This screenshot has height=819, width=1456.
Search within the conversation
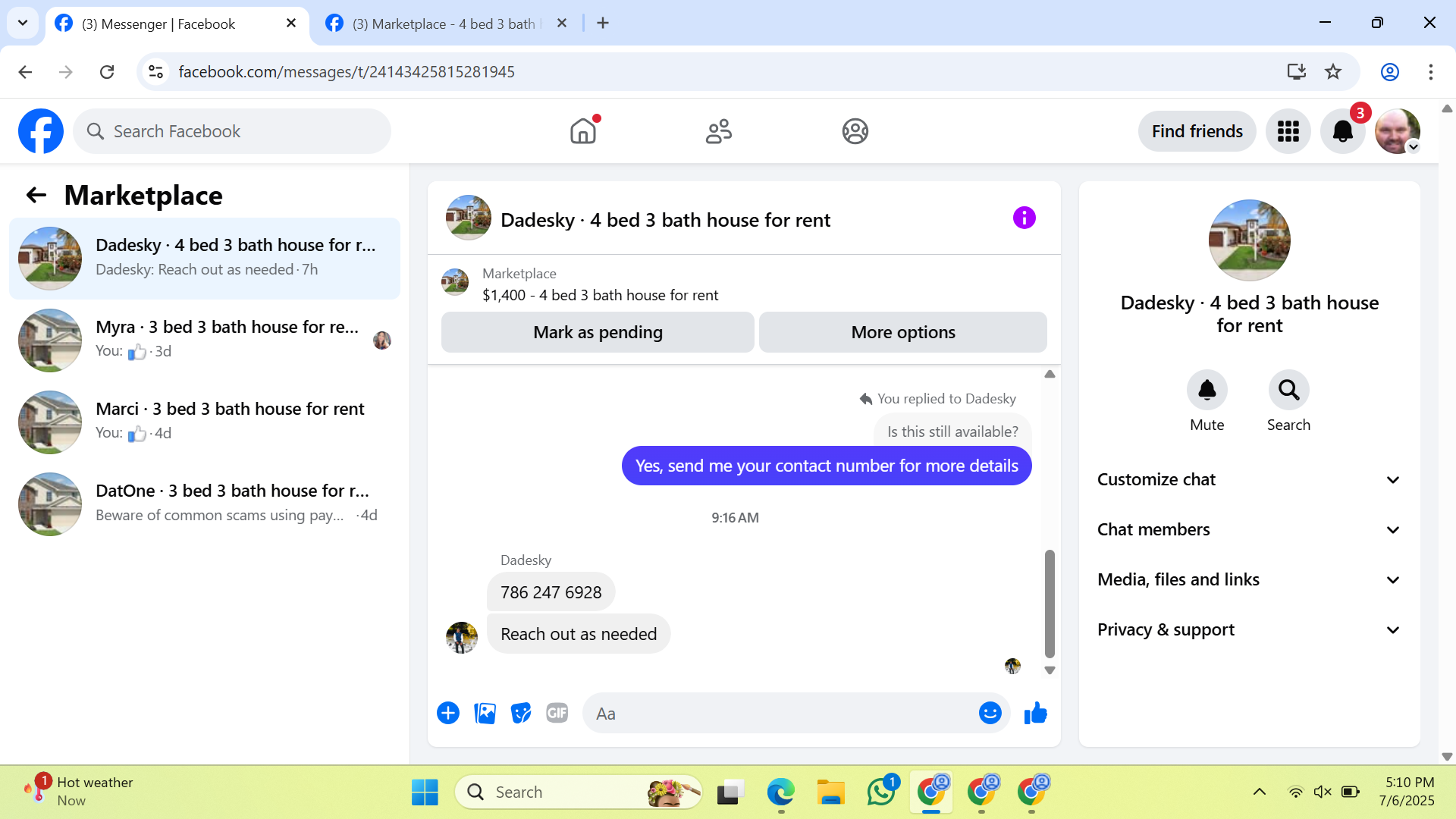click(1288, 390)
